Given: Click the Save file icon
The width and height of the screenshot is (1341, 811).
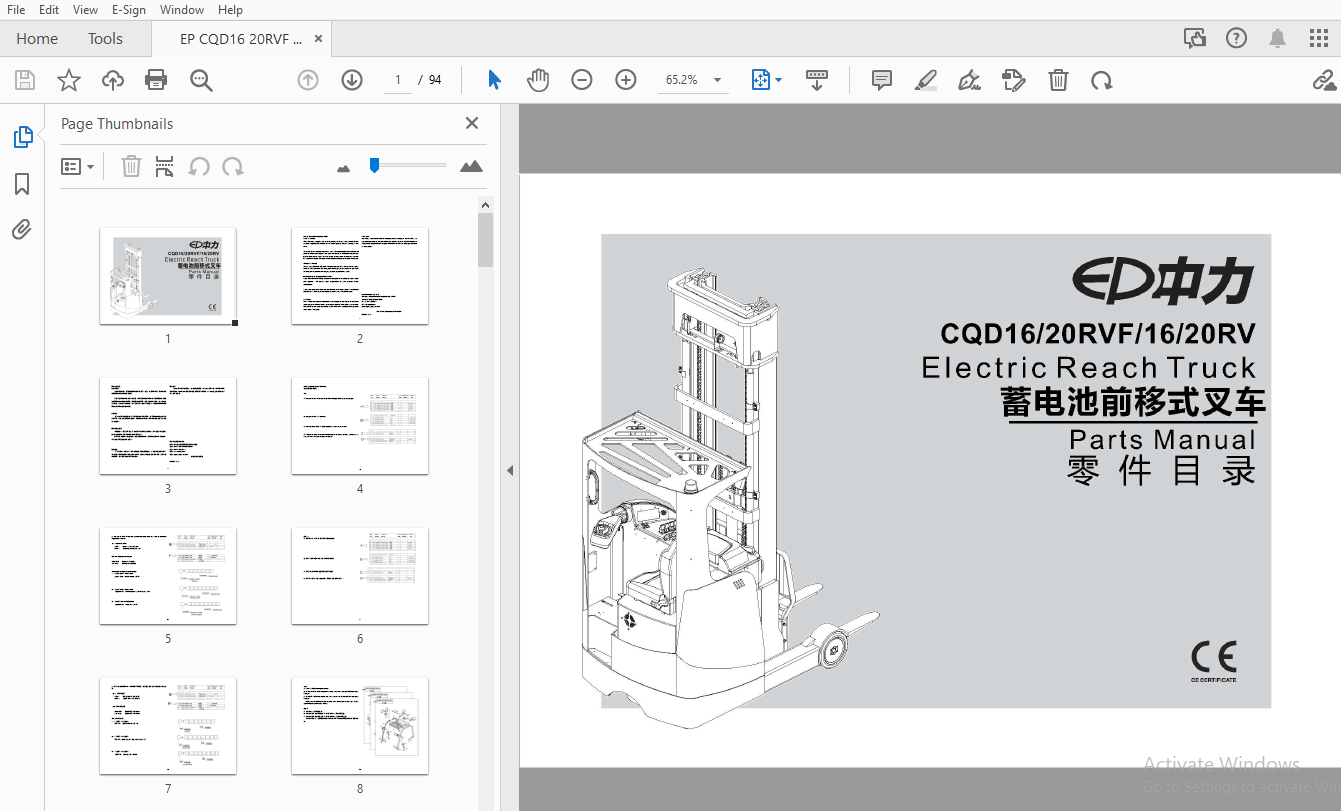Looking at the screenshot, I should click(x=25, y=80).
